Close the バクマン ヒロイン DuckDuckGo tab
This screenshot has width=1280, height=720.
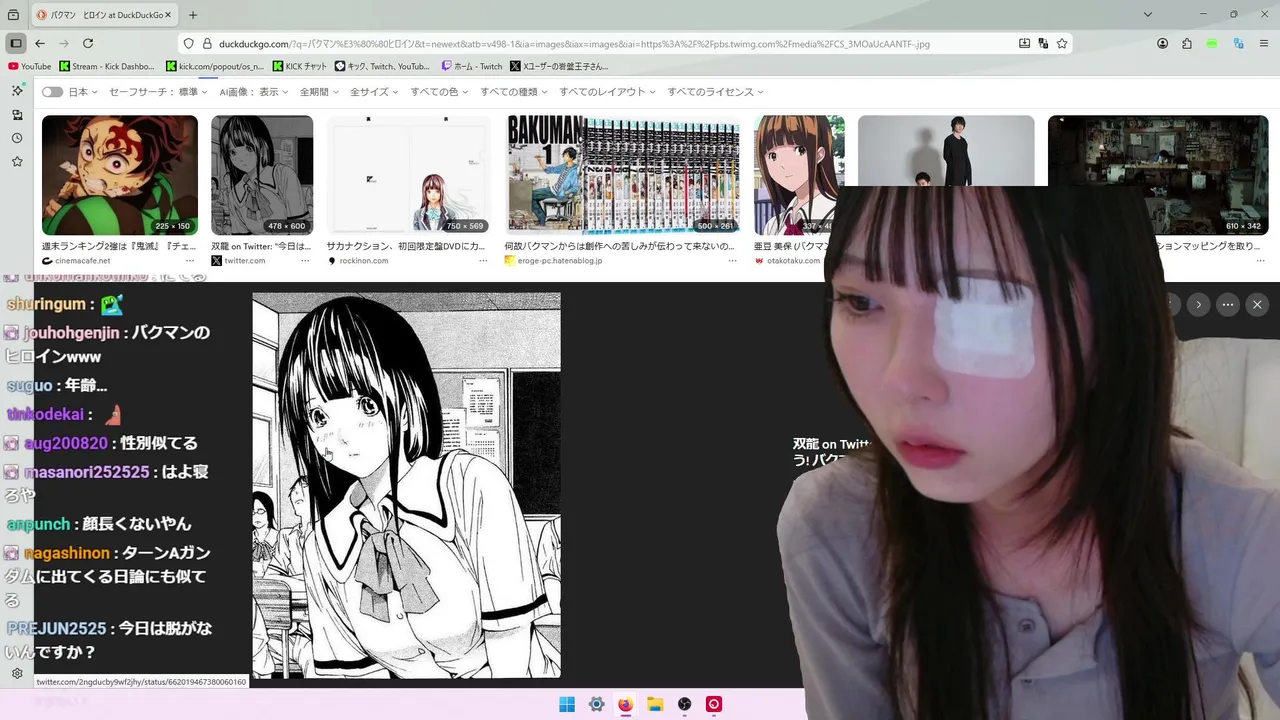[x=167, y=15]
